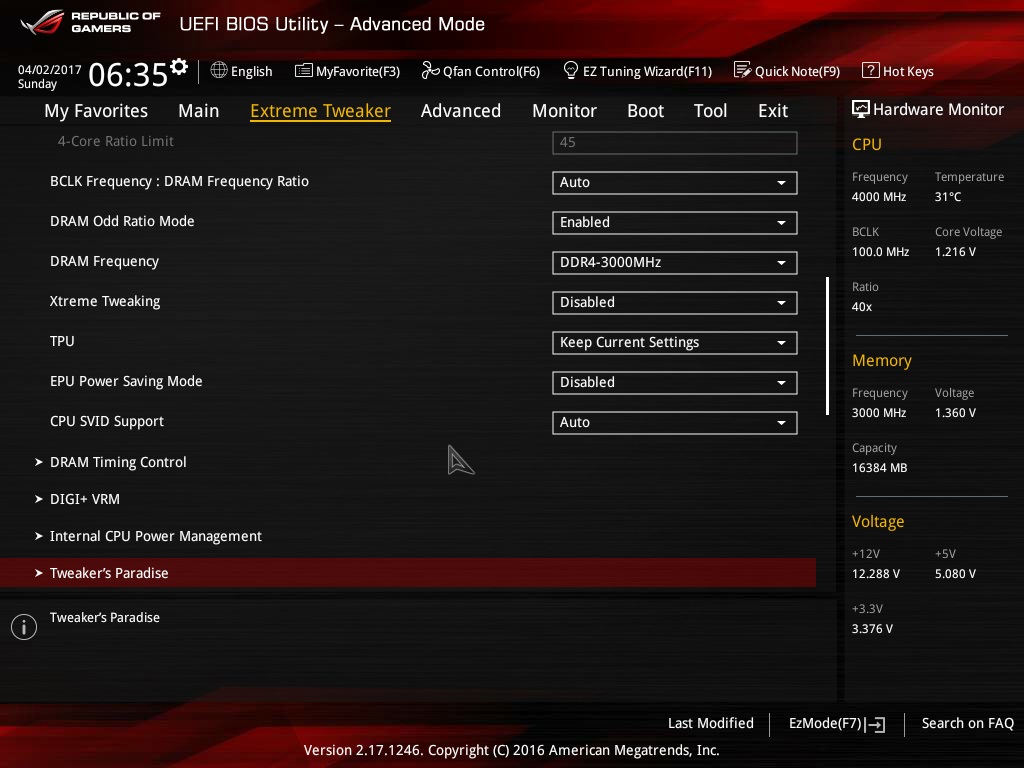Click the MyFavorite list icon
The width and height of the screenshot is (1024, 768).
pyautogui.click(x=304, y=71)
